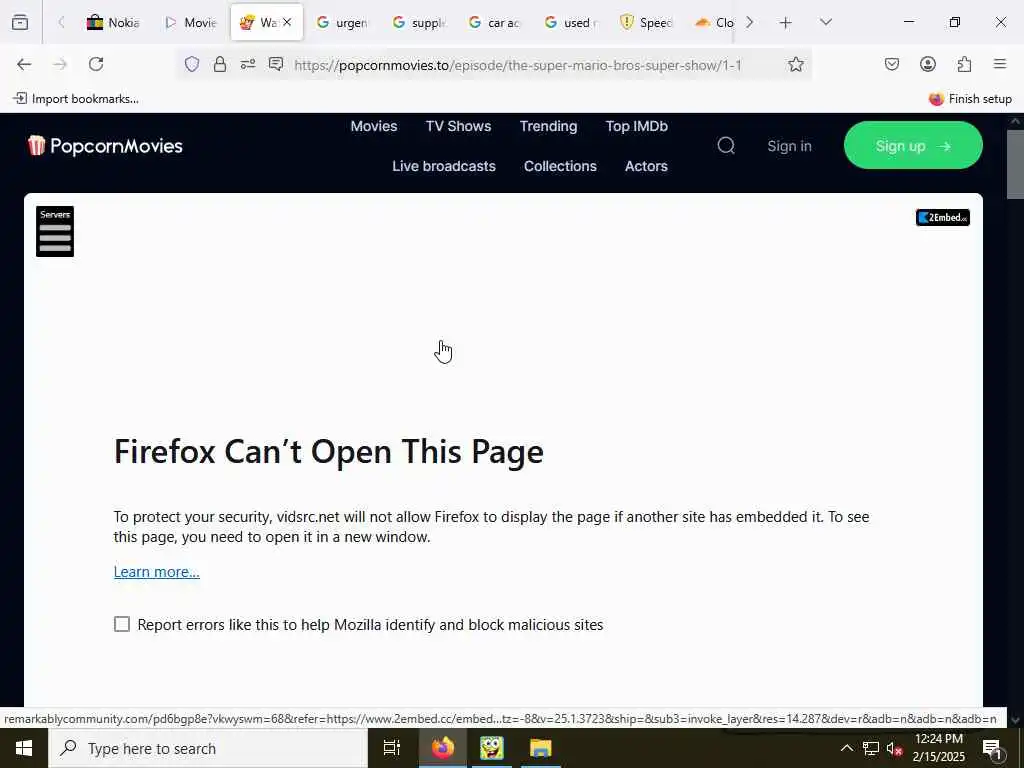Image resolution: width=1024 pixels, height=768 pixels.
Task: Switch to the Clo tab
Action: [x=714, y=22]
